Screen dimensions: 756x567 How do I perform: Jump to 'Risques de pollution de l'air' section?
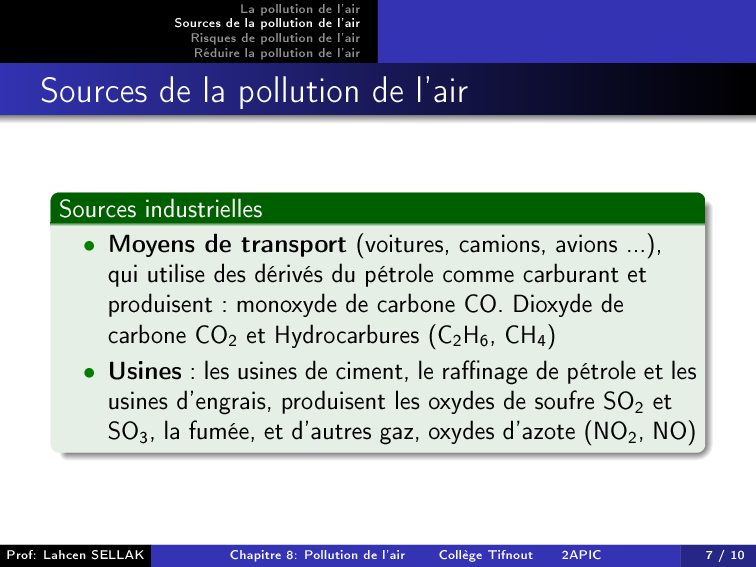[275, 37]
